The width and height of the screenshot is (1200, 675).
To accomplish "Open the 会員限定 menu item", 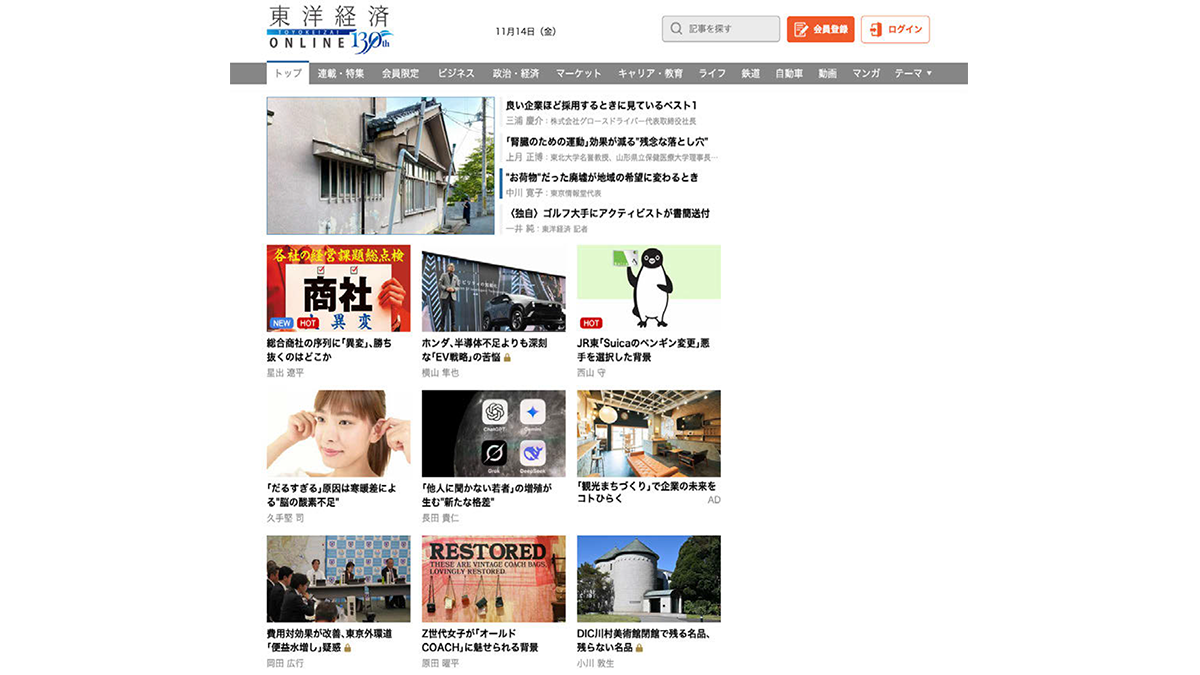I will (400, 74).
